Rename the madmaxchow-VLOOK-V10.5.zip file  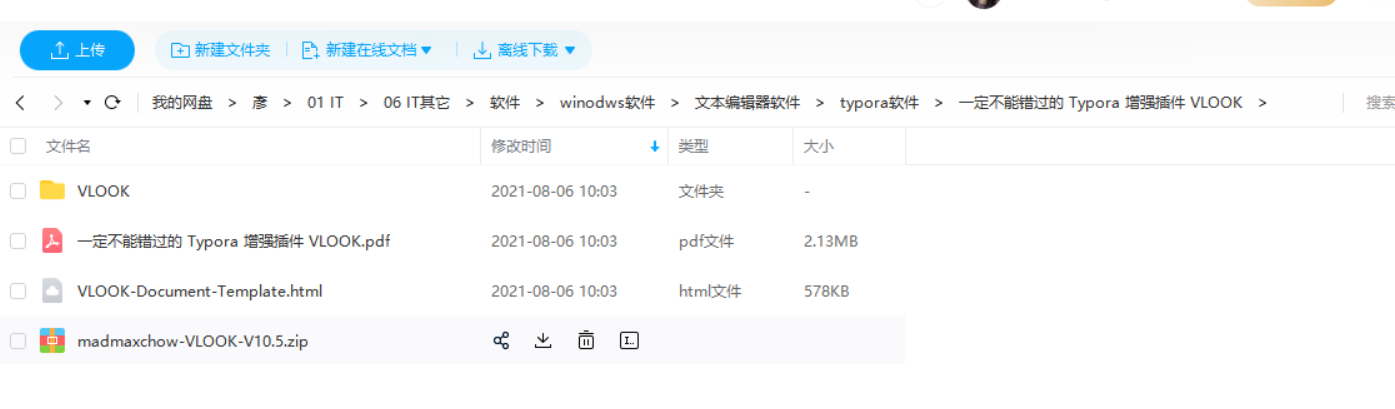coord(629,340)
